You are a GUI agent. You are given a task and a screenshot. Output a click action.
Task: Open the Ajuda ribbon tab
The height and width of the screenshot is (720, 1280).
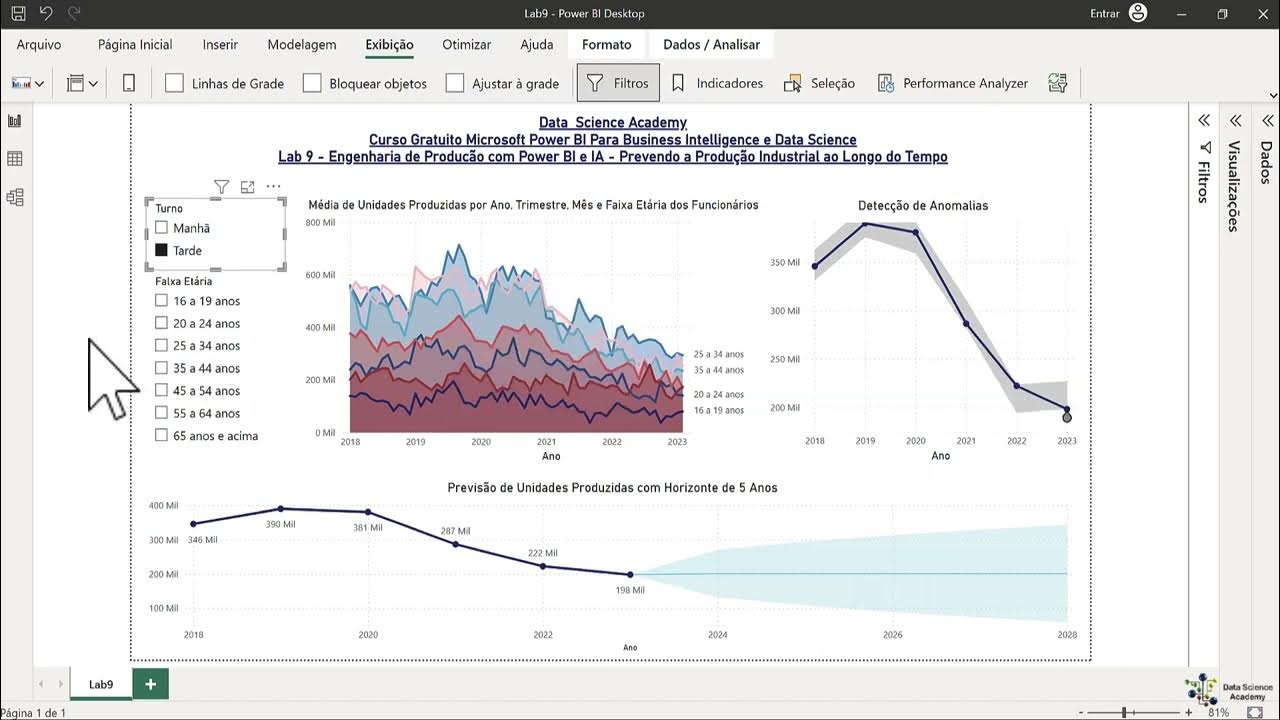click(x=537, y=45)
